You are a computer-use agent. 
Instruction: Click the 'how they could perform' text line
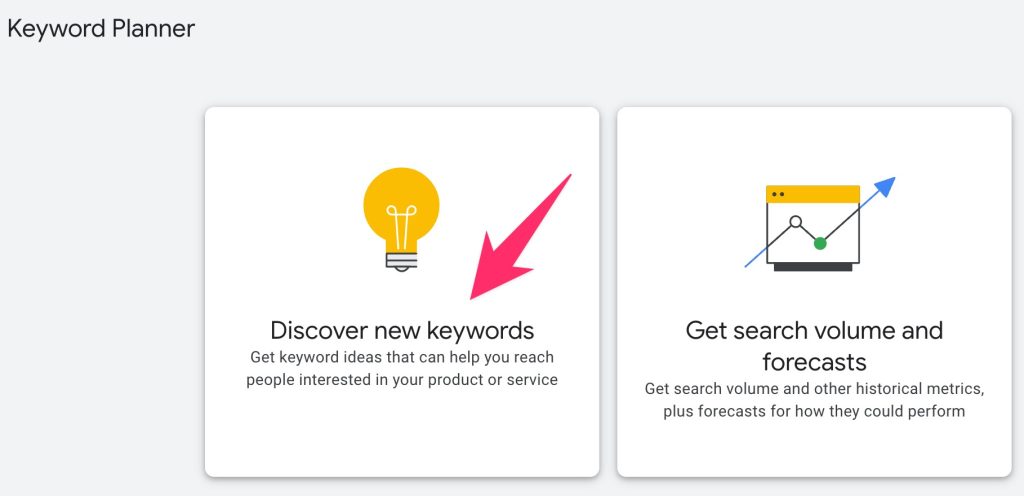coord(814,411)
